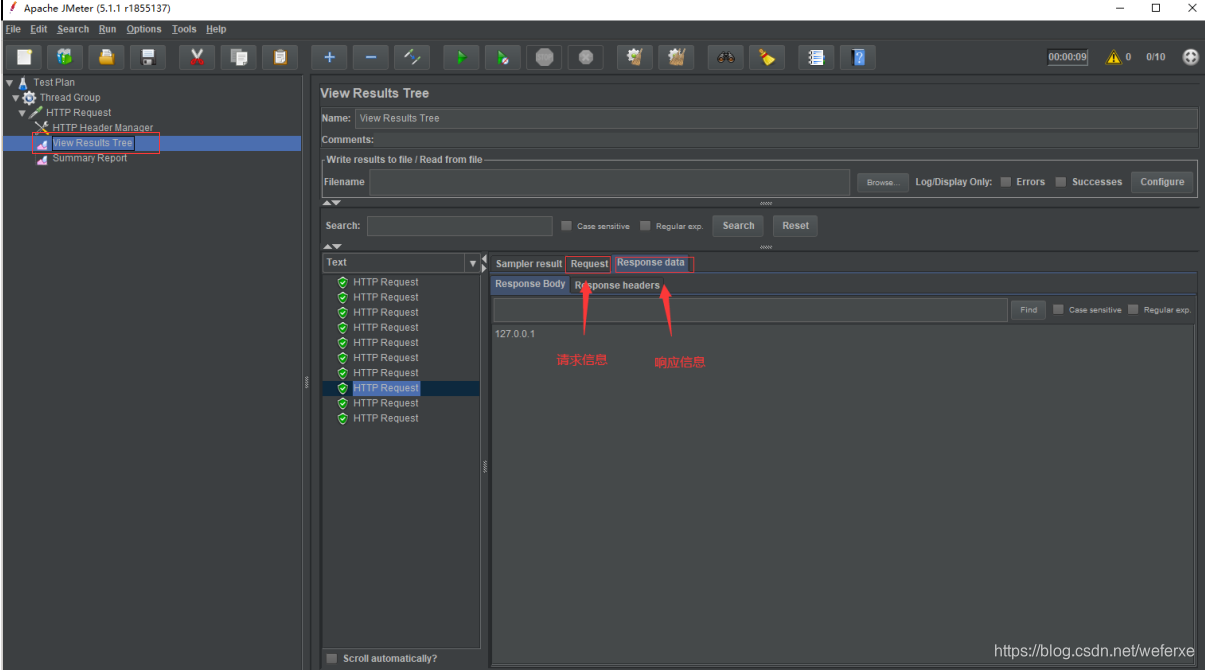Save the test plan with the disk icon
This screenshot has height=670, width=1205.
(x=148, y=57)
